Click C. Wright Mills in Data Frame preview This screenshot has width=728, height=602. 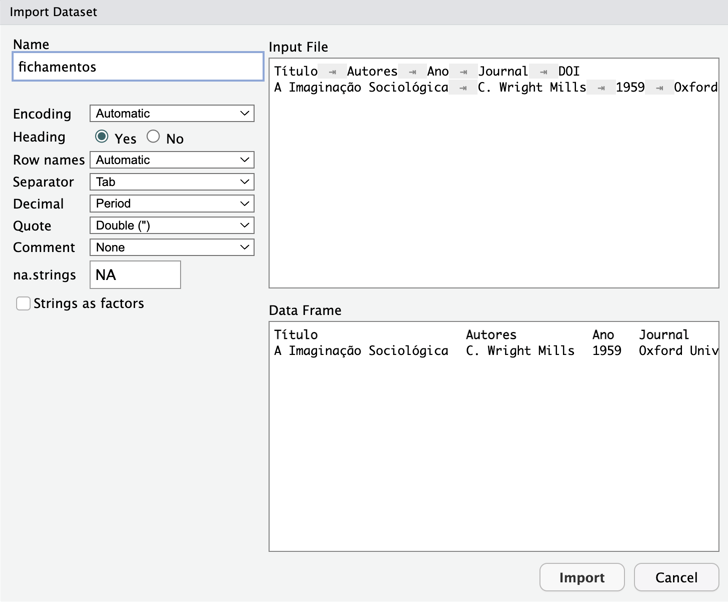click(520, 351)
